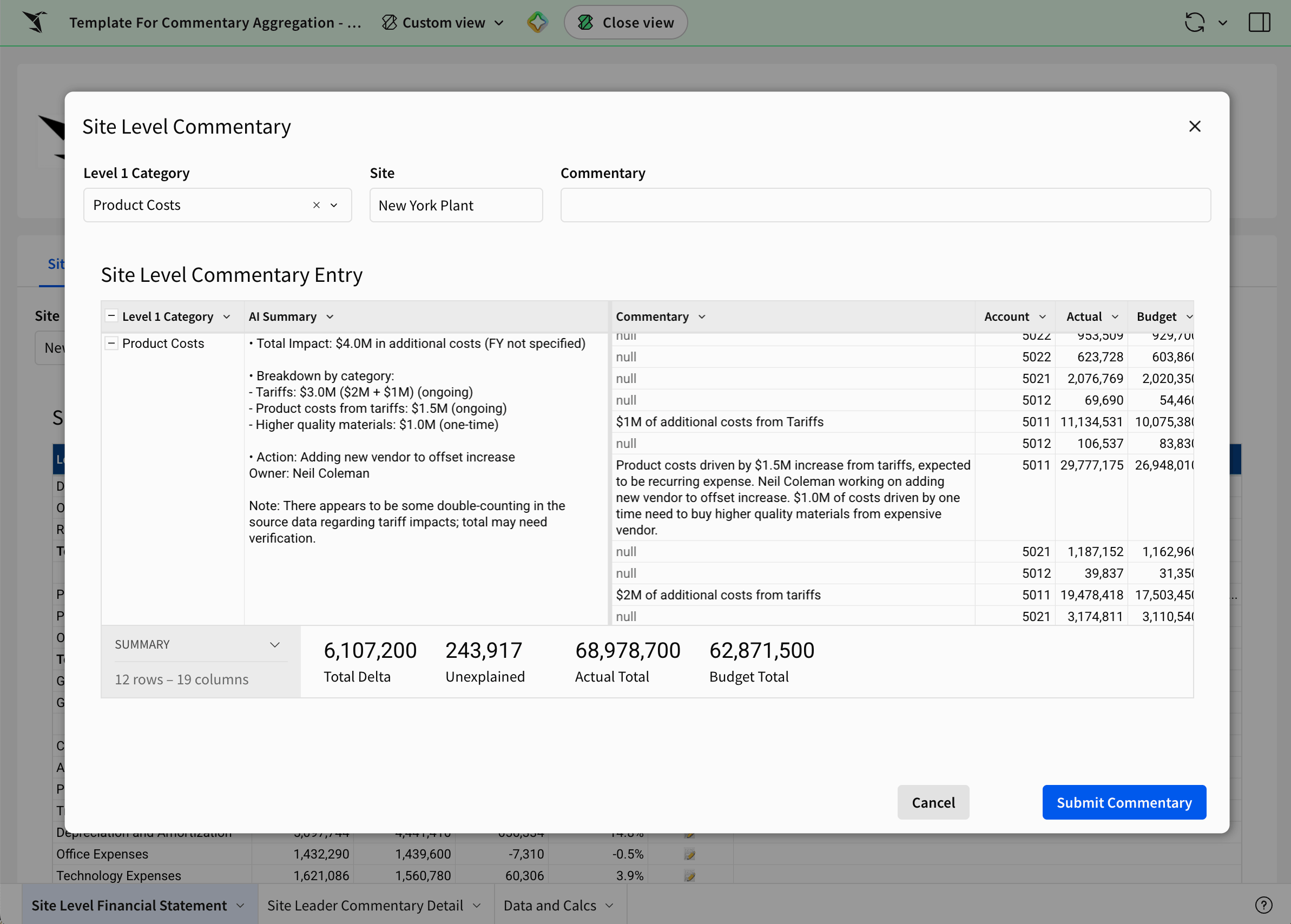Click the Sigma bird logo icon

tap(35, 22)
